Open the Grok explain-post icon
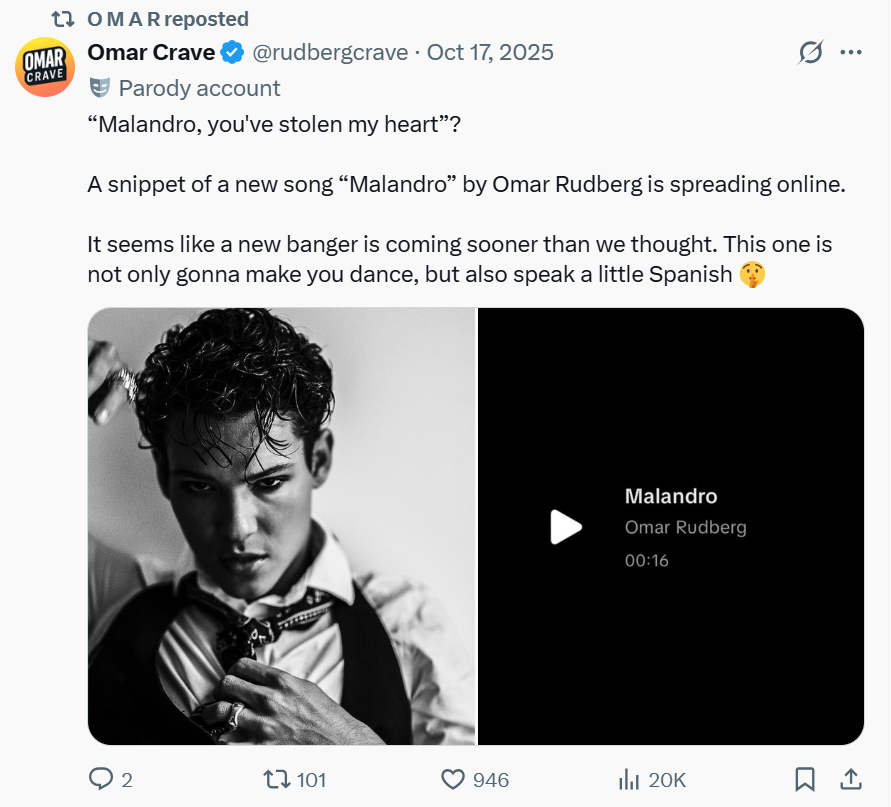 (x=811, y=53)
